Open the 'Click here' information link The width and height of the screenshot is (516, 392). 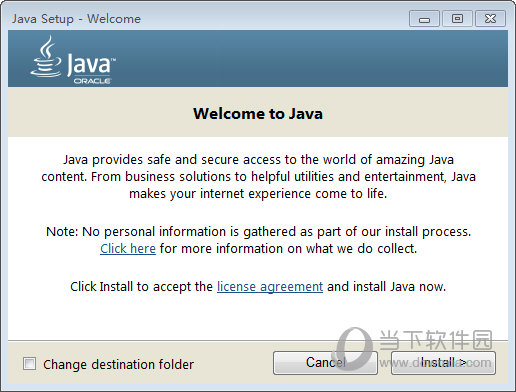coord(128,249)
